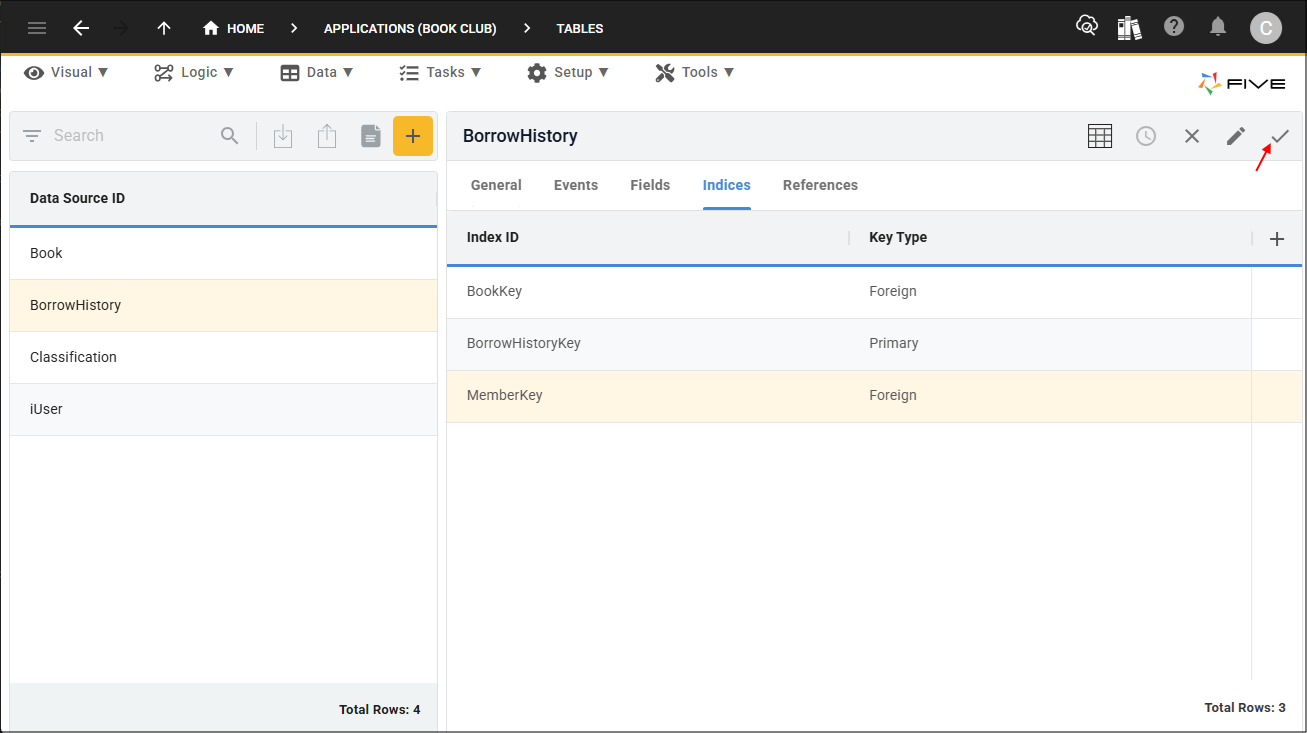Click the notifications bell icon
The width and height of the screenshot is (1307, 733).
[1218, 27]
